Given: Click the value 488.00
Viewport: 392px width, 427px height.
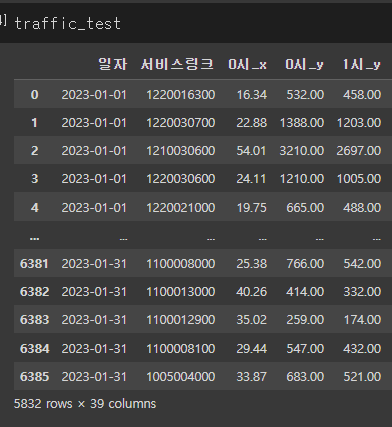Looking at the screenshot, I should tap(362, 208).
